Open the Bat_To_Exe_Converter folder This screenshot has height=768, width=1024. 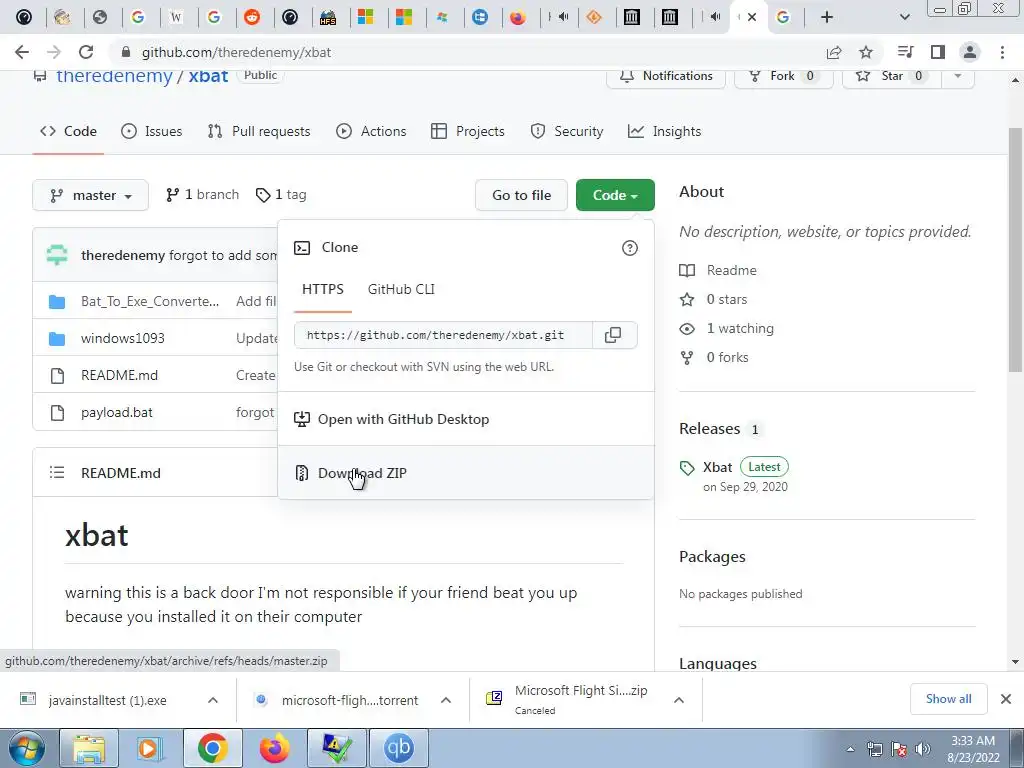click(150, 301)
